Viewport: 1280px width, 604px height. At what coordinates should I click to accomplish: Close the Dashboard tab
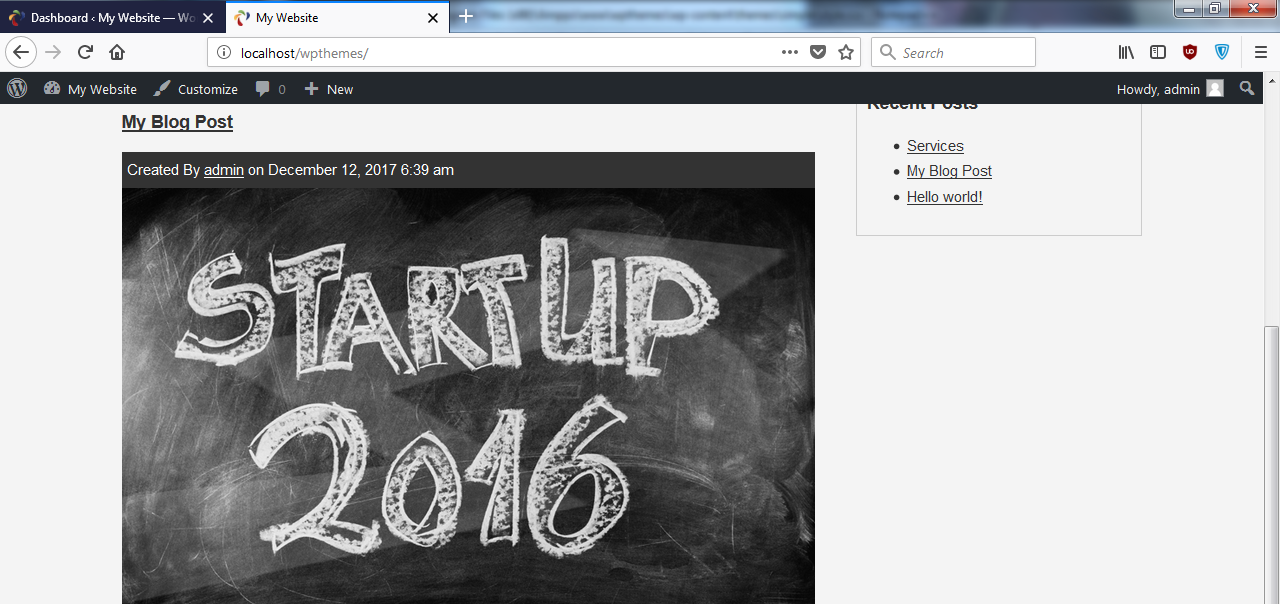[x=208, y=18]
